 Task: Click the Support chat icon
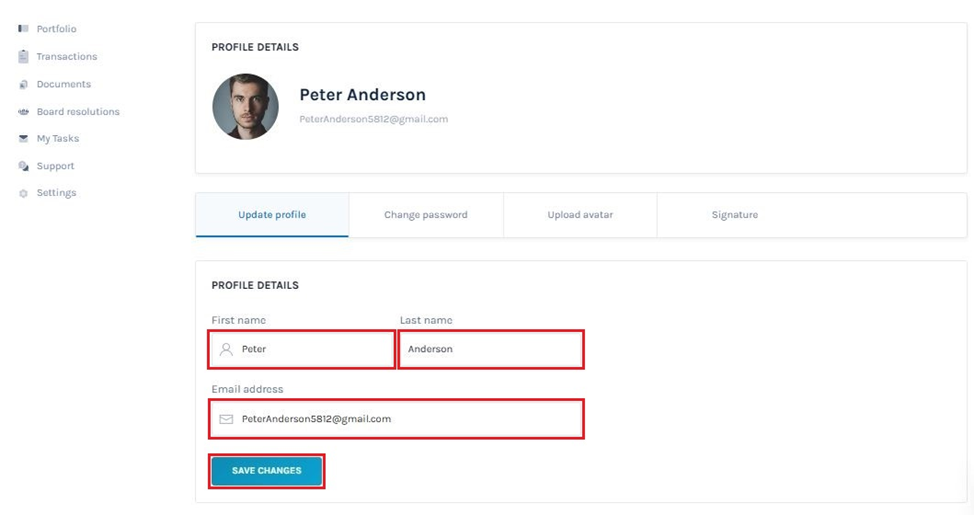[23, 166]
